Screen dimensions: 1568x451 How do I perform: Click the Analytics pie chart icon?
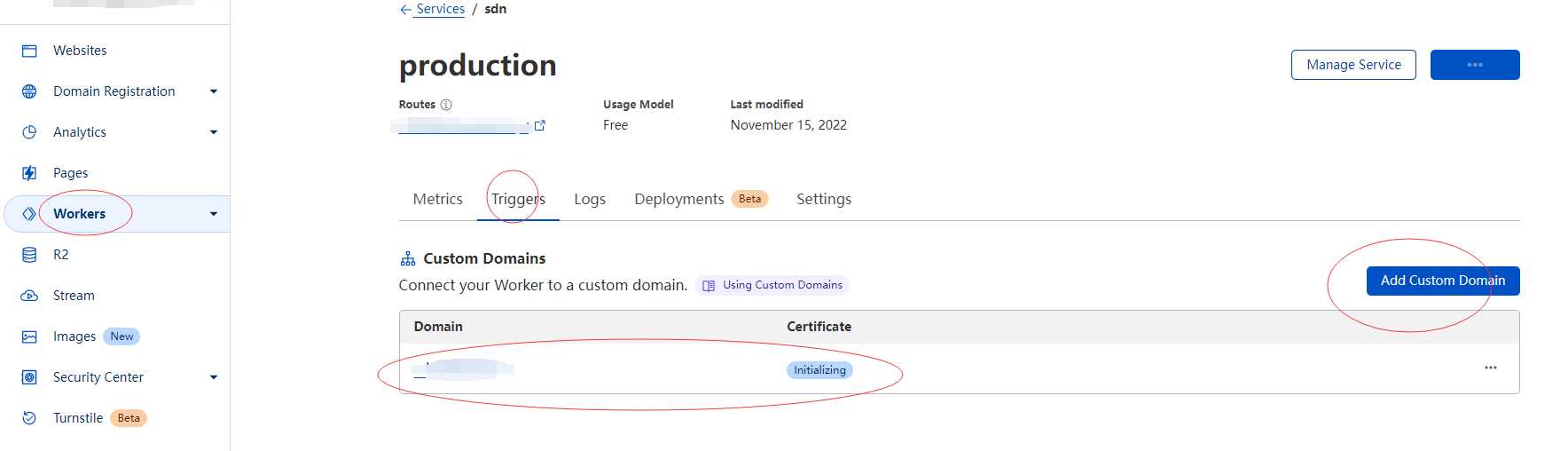29,132
